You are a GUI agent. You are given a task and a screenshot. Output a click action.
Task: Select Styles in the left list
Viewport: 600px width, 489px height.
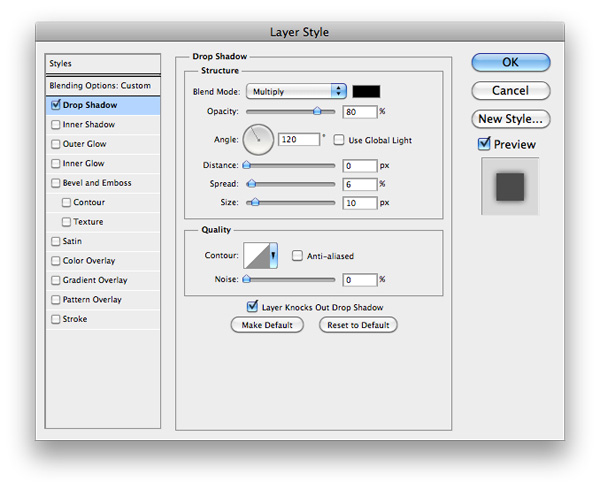click(103, 64)
